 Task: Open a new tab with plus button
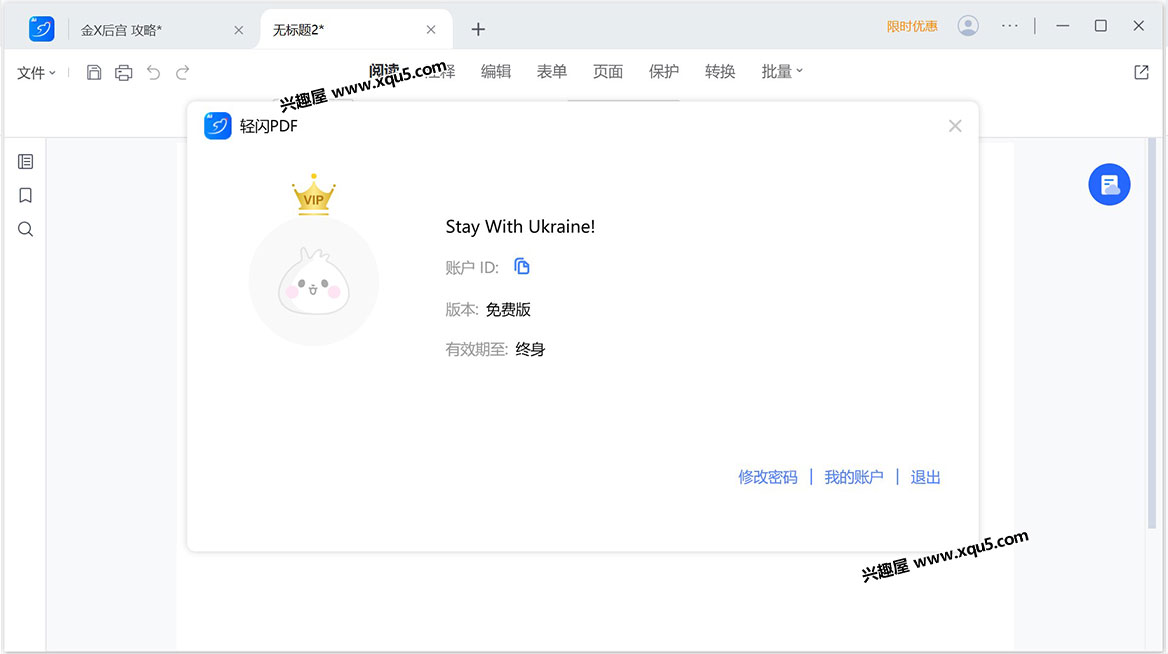[x=478, y=29]
